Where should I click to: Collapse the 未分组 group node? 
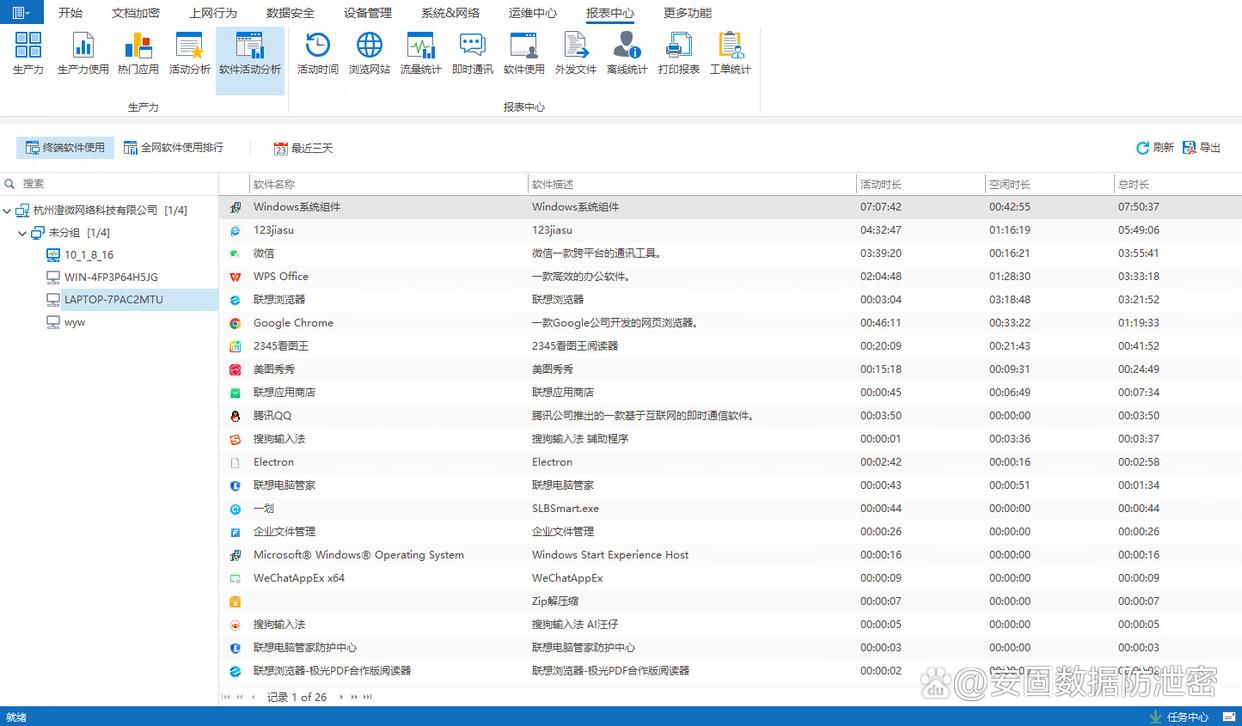[x=23, y=233]
